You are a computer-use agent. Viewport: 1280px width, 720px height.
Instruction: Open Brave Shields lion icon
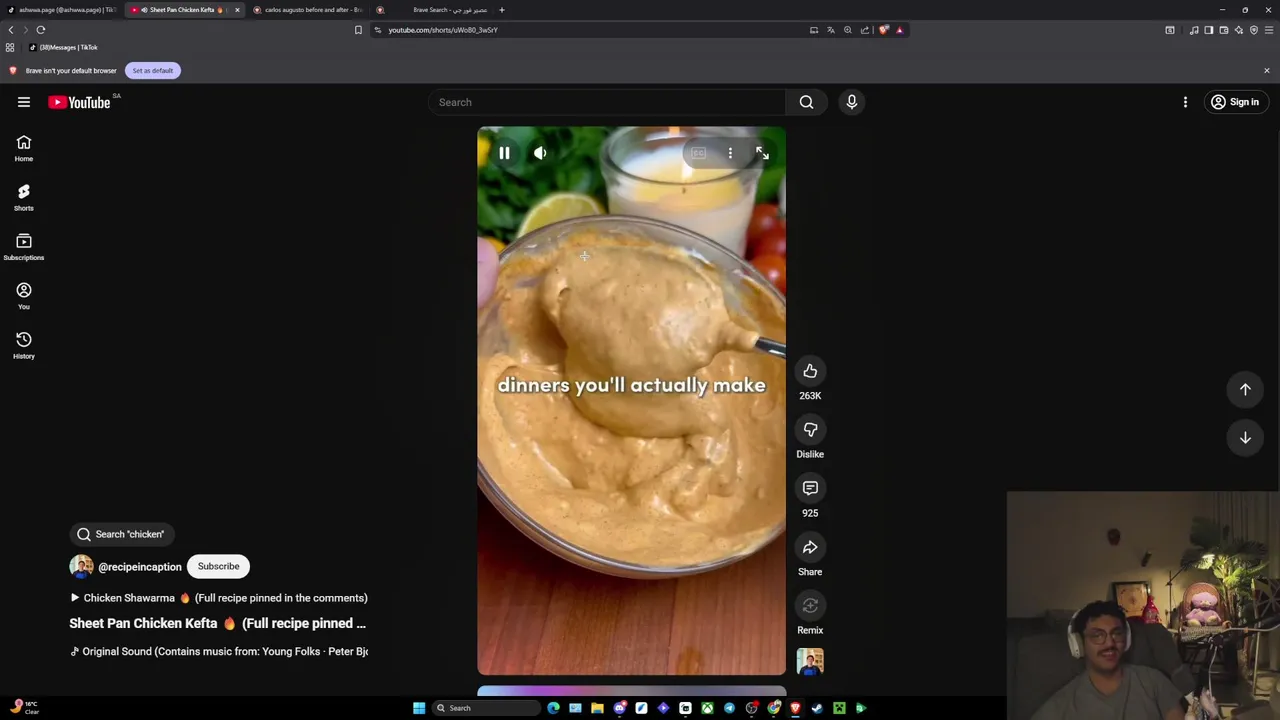point(884,30)
